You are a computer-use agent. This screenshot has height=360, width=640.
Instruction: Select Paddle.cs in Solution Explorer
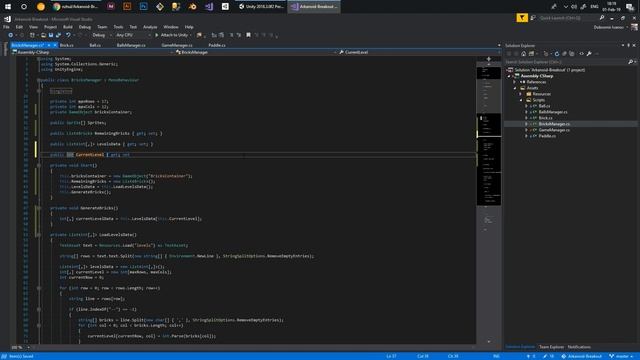pyautogui.click(x=547, y=136)
